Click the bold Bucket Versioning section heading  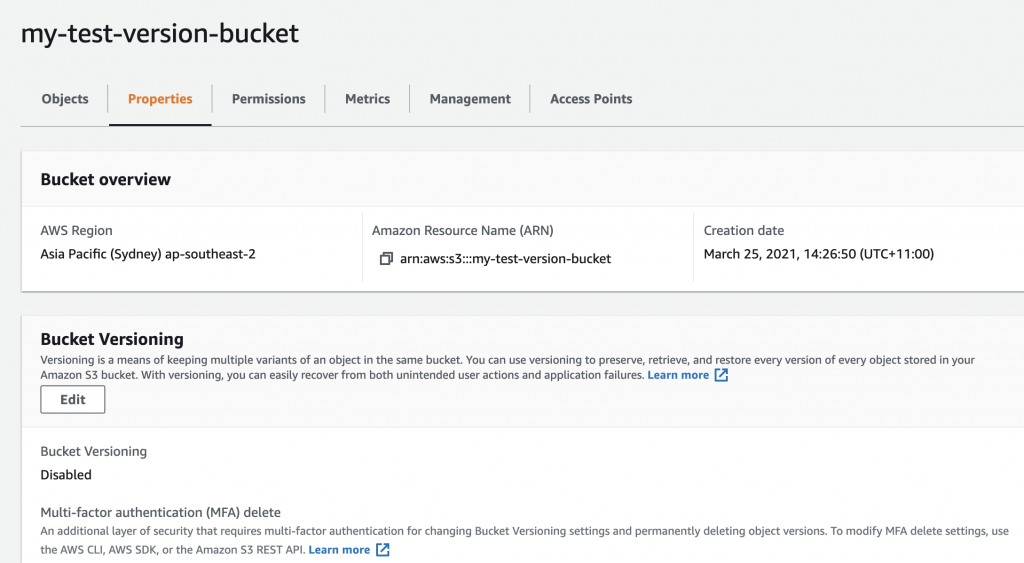coord(112,339)
